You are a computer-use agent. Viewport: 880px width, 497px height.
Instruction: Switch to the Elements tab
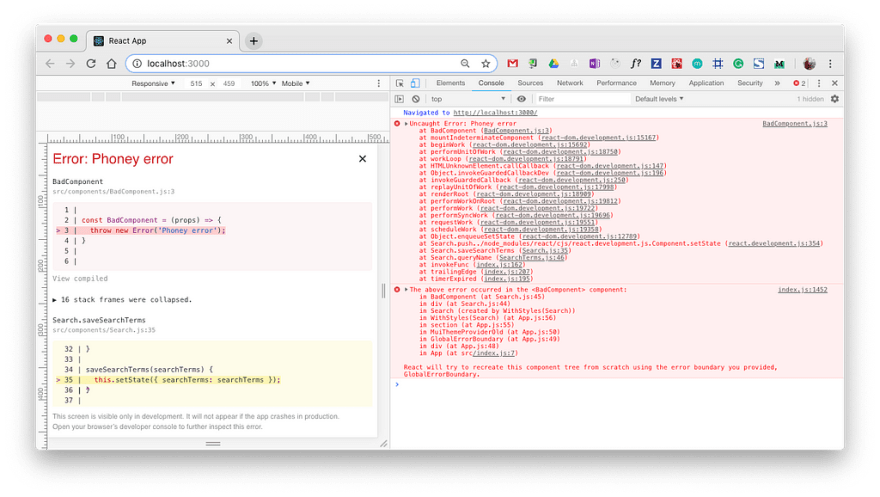click(450, 83)
